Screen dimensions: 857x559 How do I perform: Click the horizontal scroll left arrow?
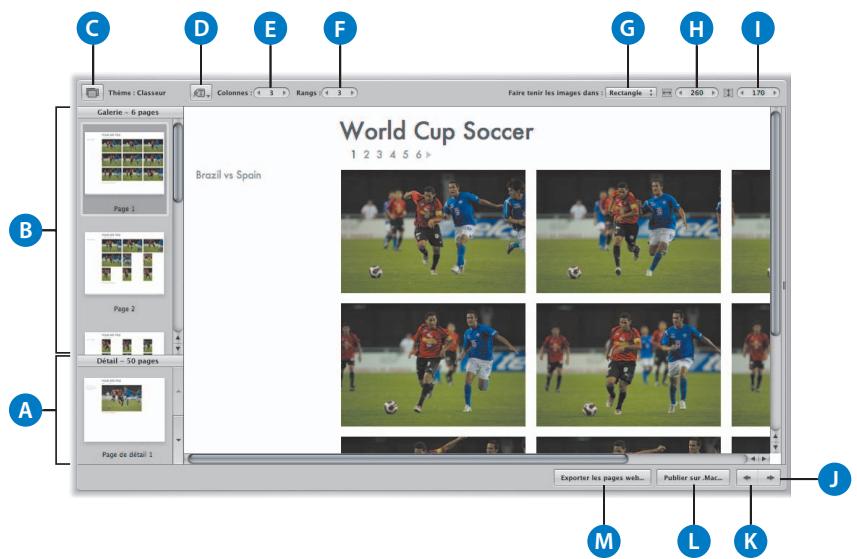point(753,459)
